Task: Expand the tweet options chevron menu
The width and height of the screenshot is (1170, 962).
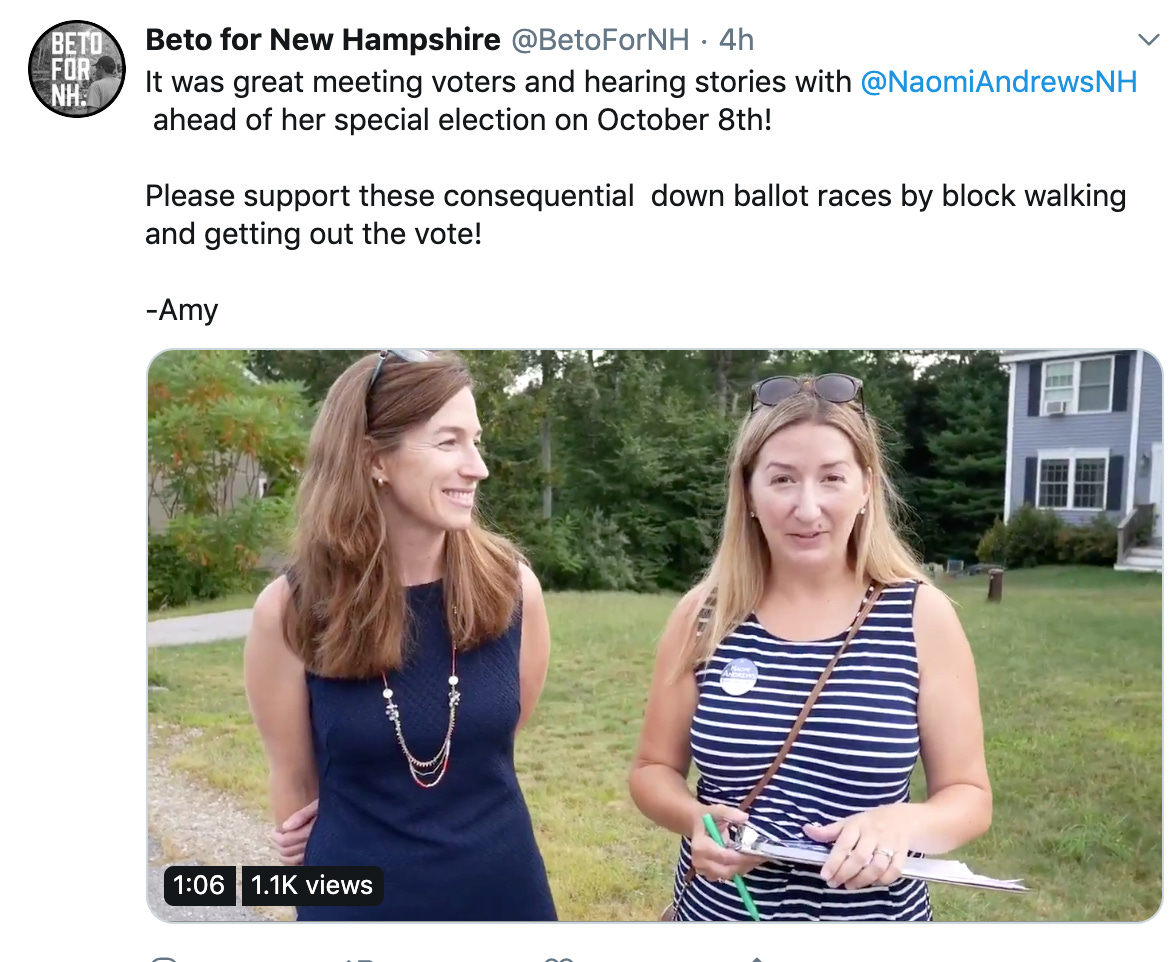Action: click(x=1148, y=40)
